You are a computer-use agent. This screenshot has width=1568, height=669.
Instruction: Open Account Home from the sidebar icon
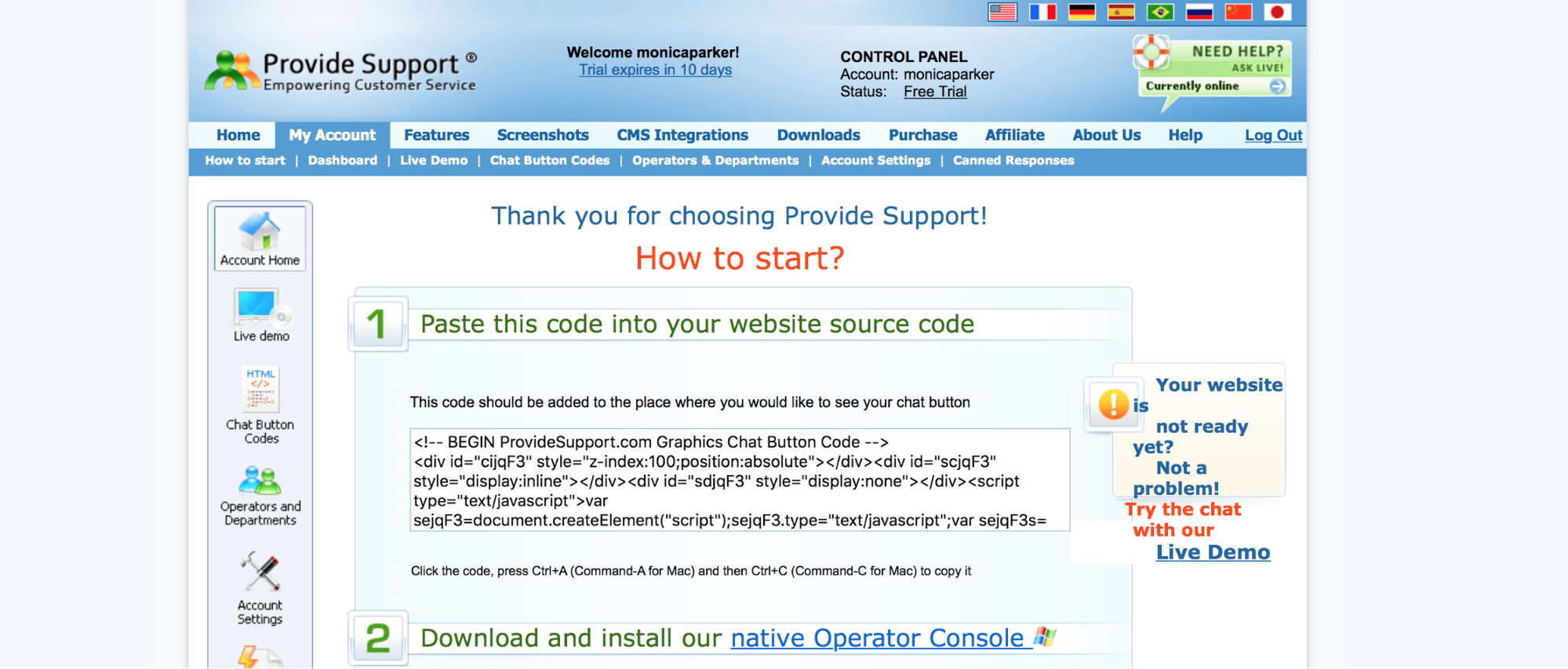[x=260, y=238]
